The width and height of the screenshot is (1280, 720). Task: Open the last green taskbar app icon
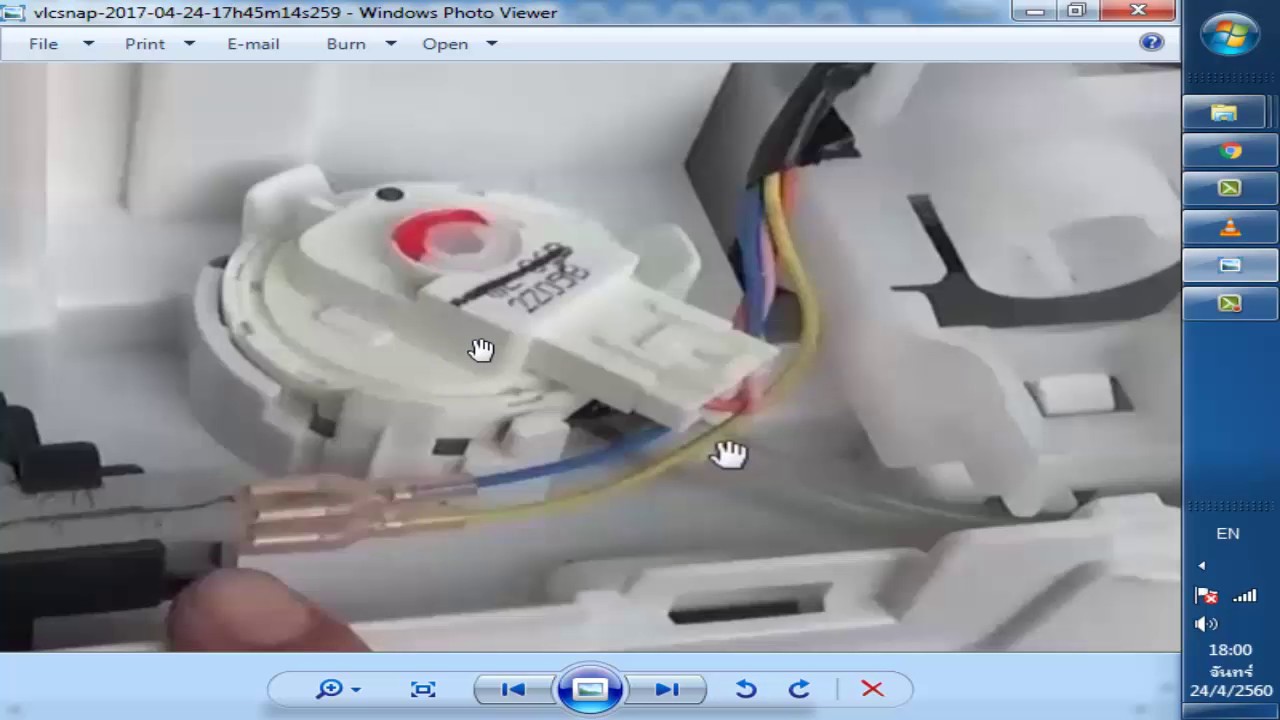pyautogui.click(x=1230, y=303)
